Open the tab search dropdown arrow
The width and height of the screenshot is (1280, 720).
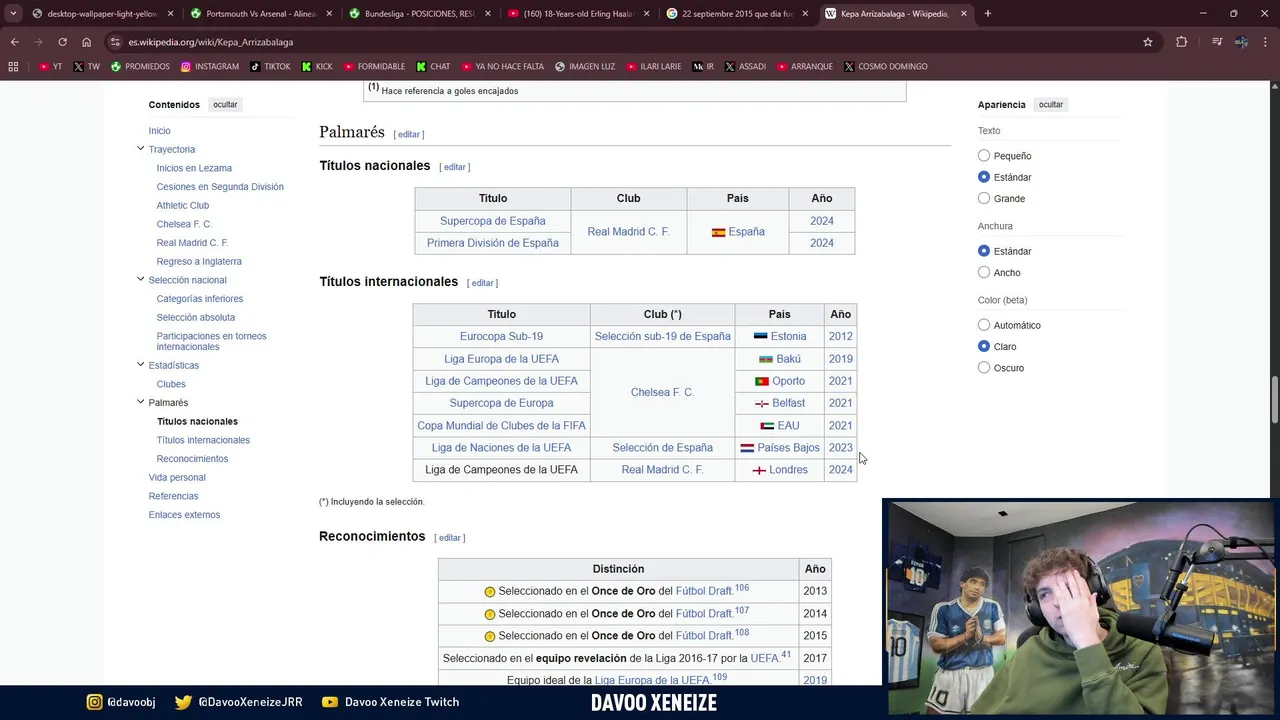(x=13, y=14)
